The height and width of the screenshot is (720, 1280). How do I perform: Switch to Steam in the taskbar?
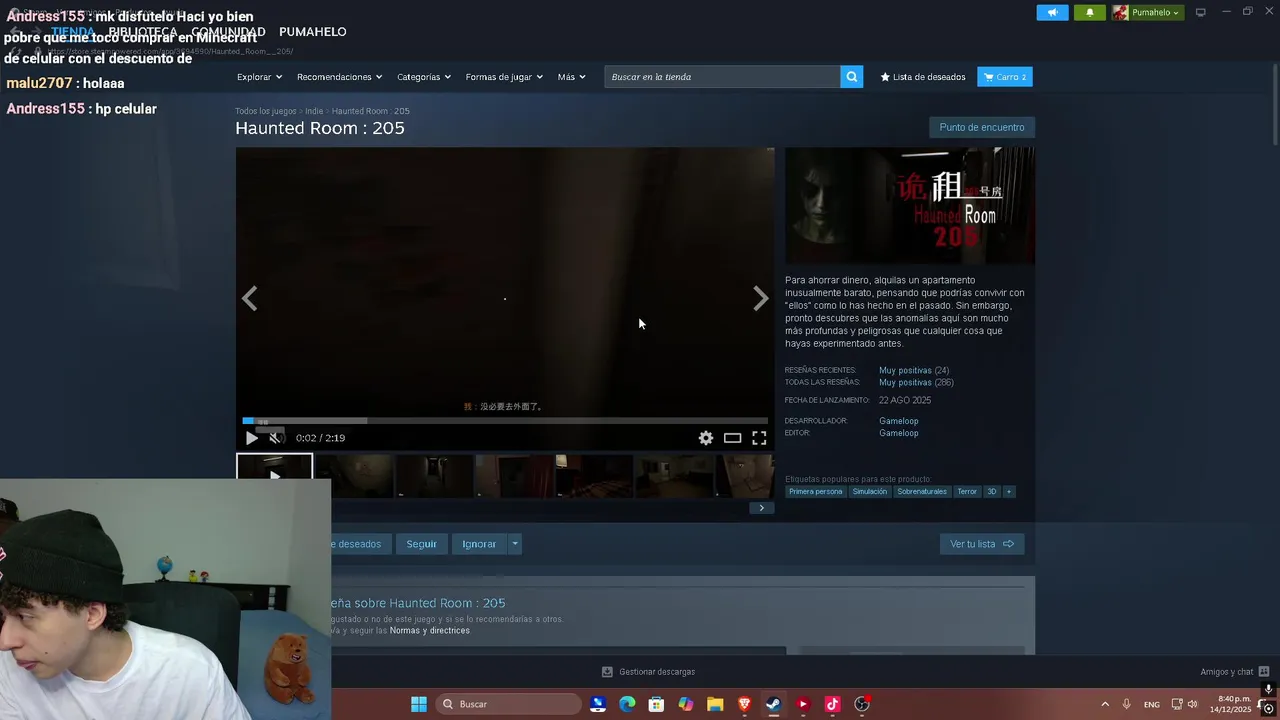(773, 704)
